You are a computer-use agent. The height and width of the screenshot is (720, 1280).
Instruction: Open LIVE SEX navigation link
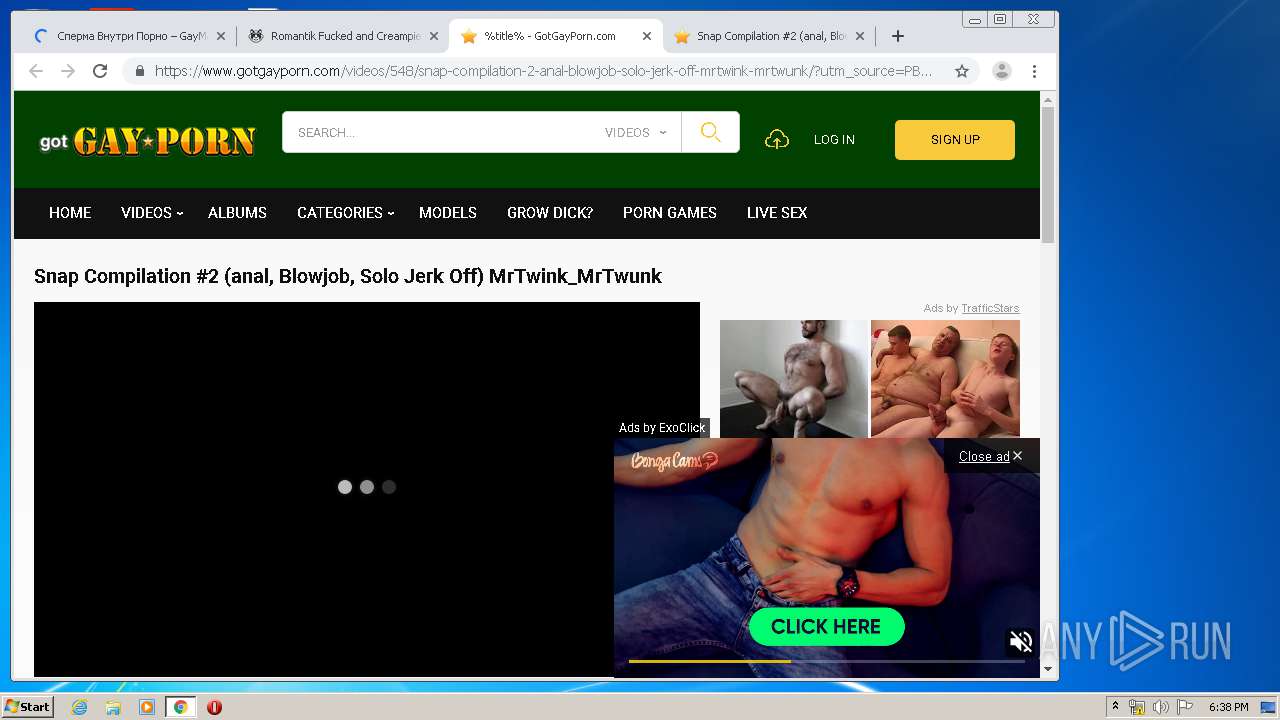click(777, 213)
